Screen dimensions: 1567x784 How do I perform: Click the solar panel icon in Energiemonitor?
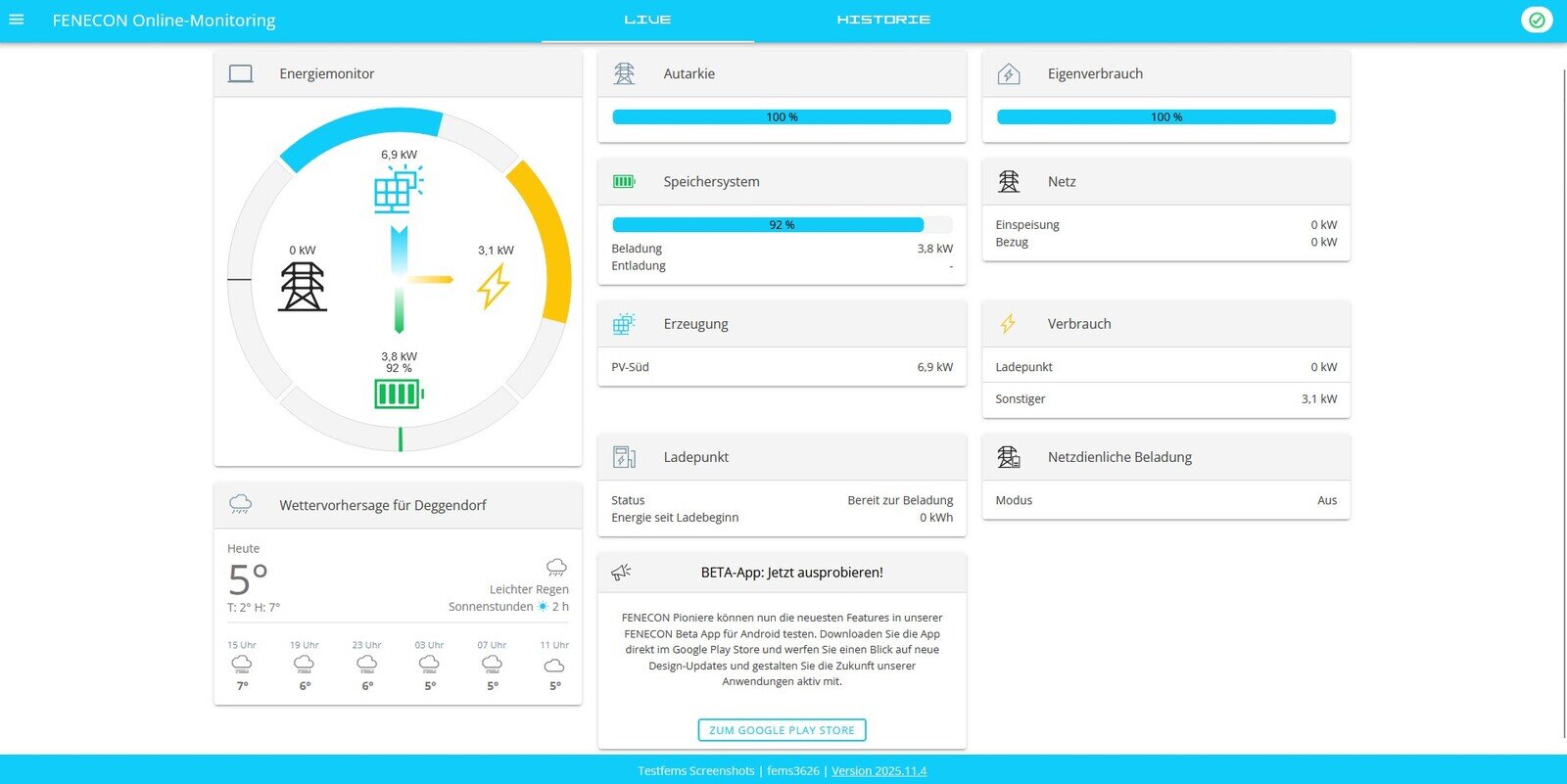(x=398, y=190)
